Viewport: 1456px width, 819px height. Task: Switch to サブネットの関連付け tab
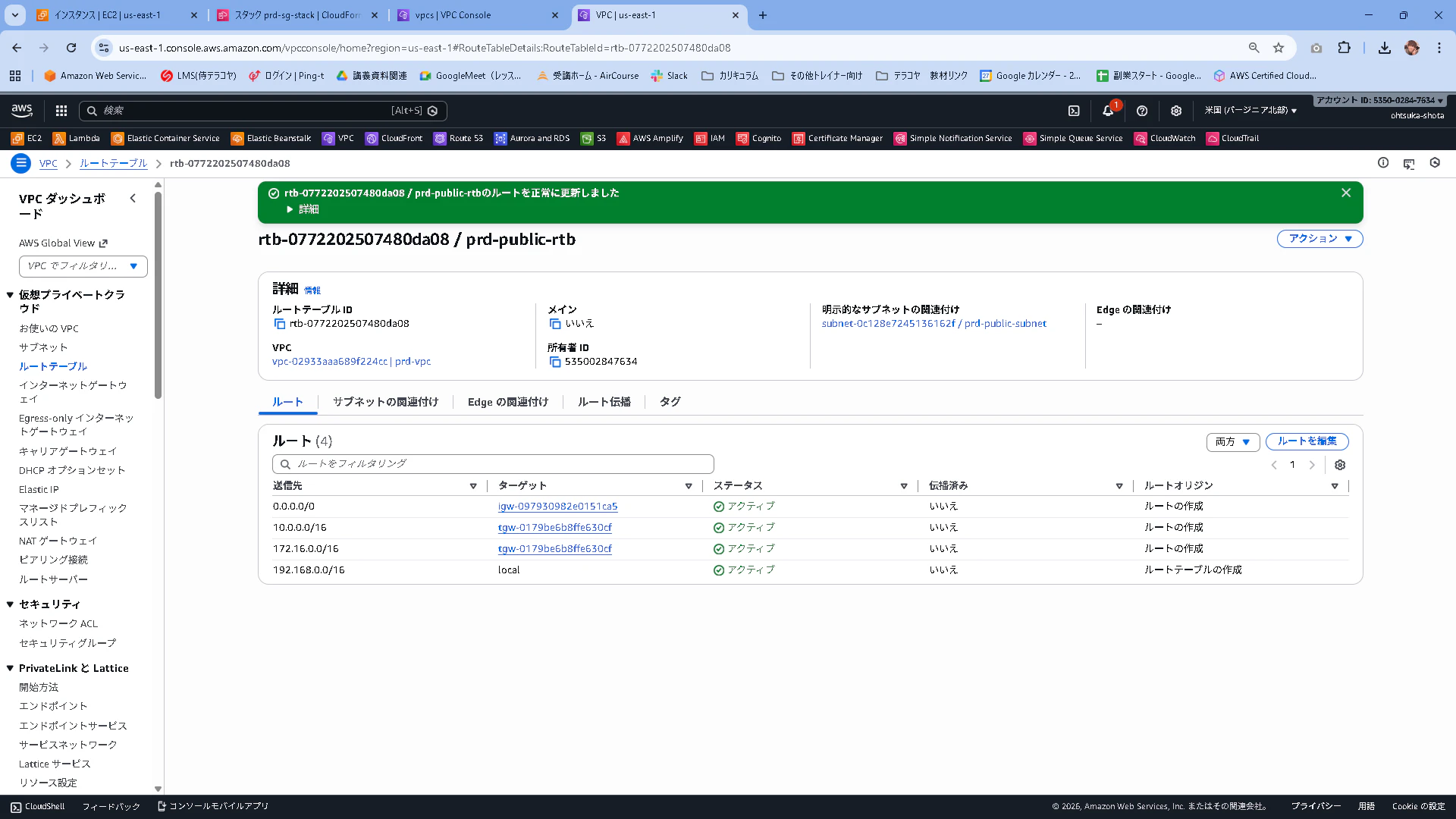click(385, 402)
